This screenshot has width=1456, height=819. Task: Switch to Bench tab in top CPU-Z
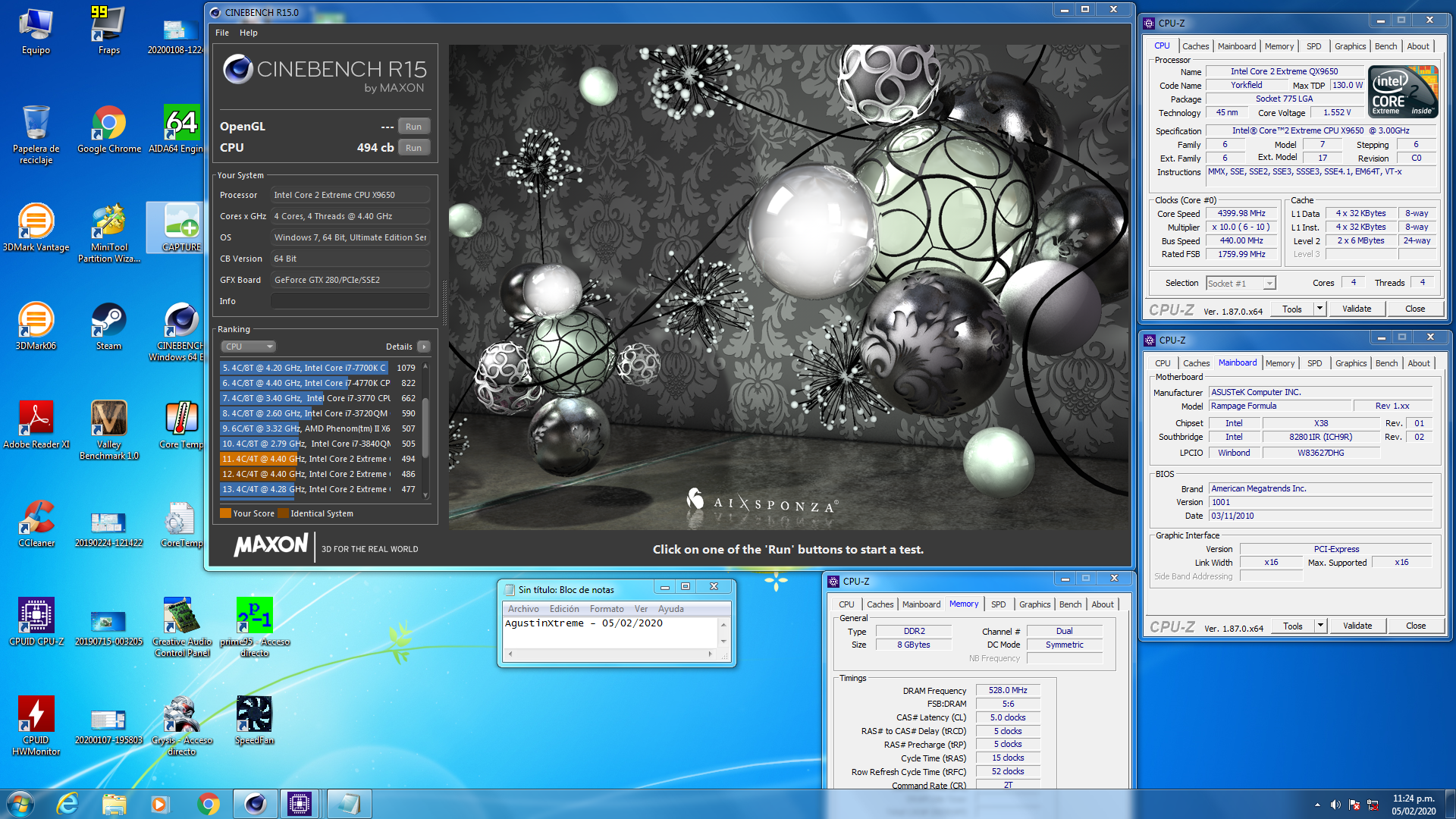pos(1385,46)
